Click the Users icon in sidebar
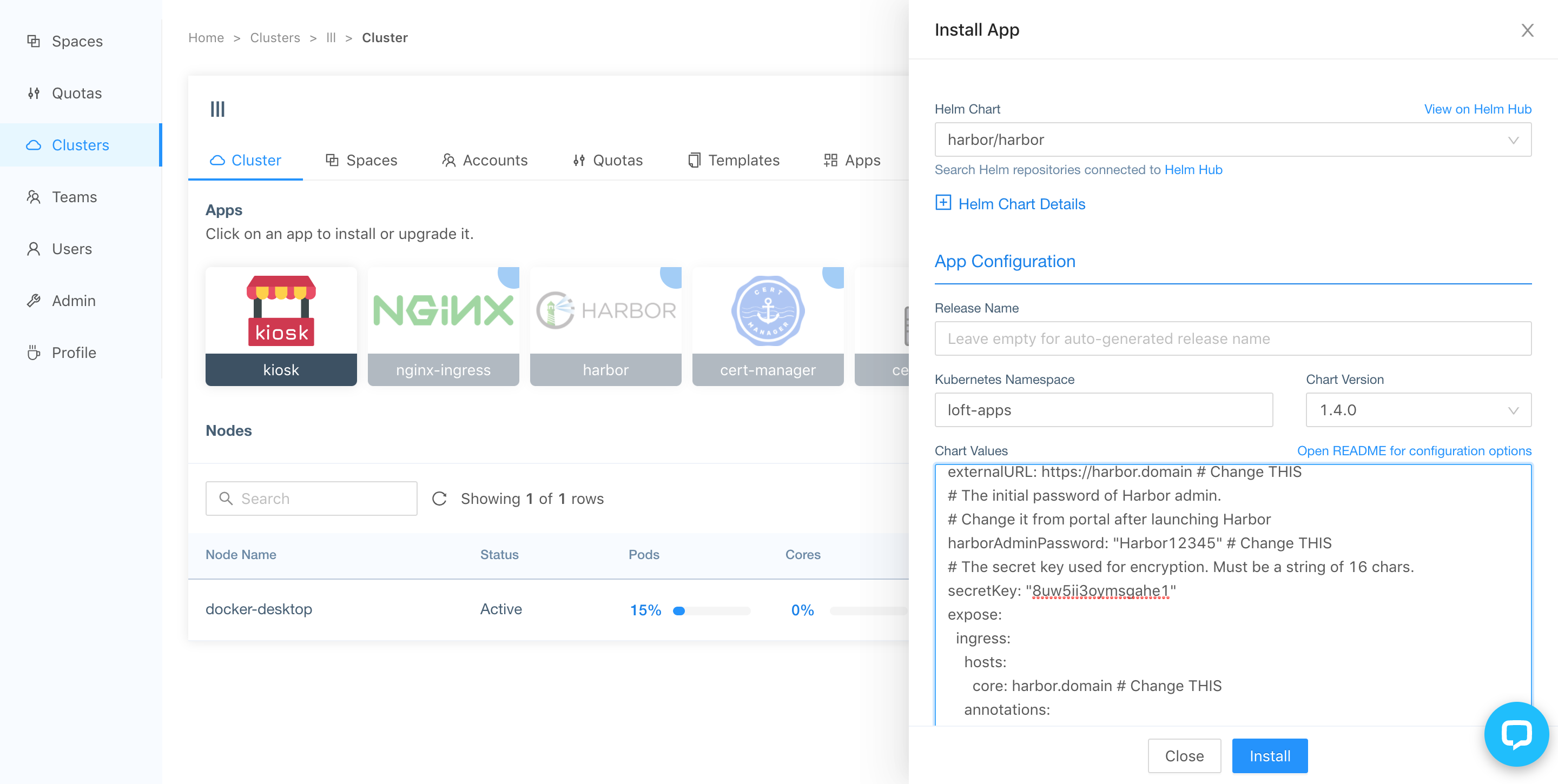Screen dimensions: 1558x784 (x=34, y=249)
